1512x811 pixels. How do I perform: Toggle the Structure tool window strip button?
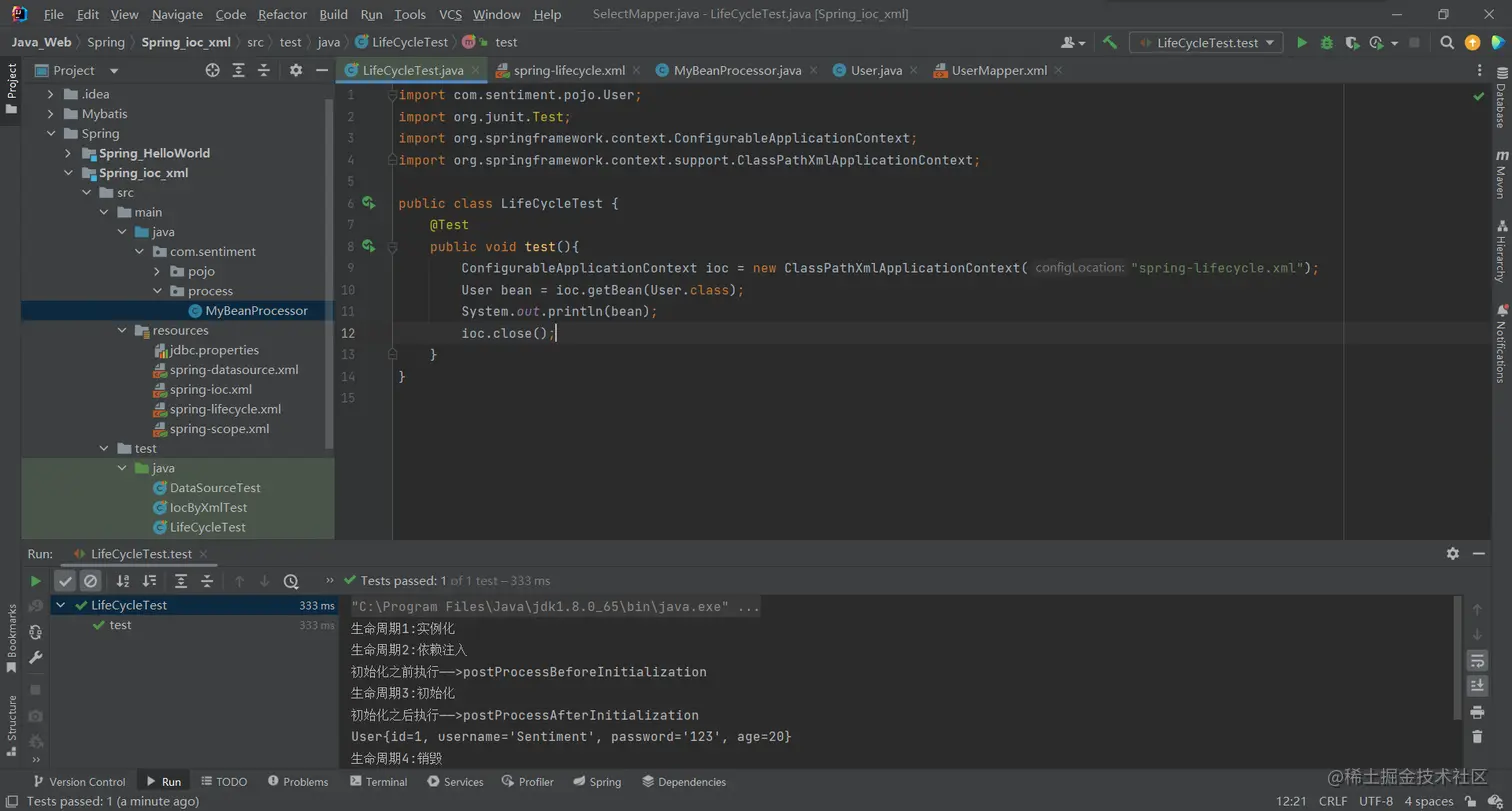(12, 725)
